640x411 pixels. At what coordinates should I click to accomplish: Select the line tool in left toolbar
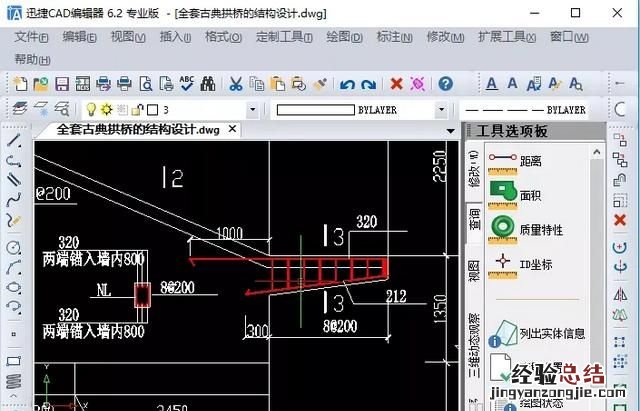tap(13, 140)
